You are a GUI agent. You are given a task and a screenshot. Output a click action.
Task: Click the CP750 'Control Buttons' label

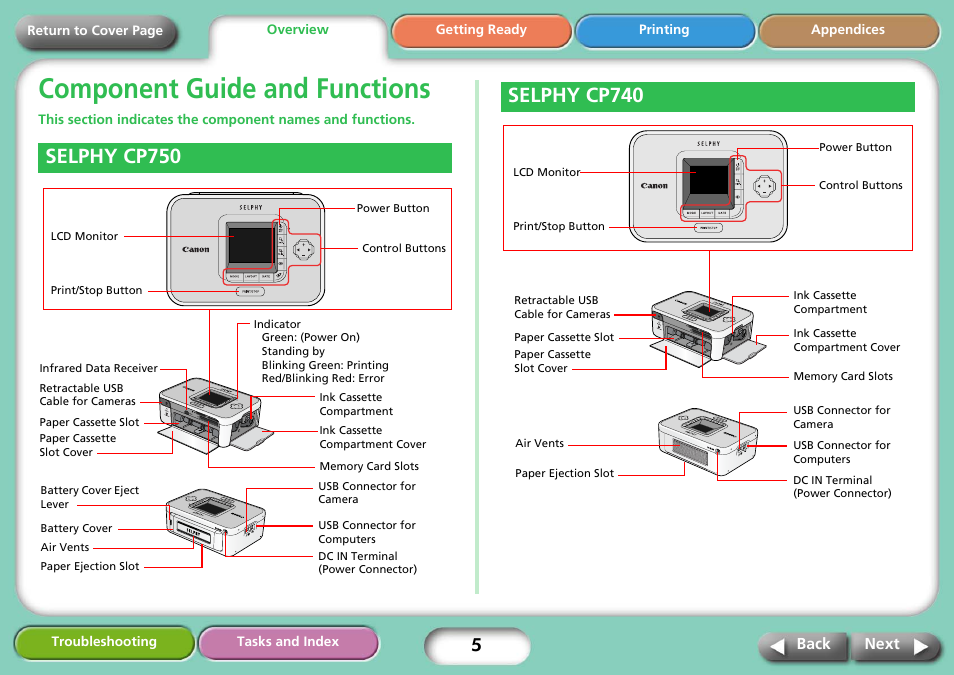click(404, 248)
